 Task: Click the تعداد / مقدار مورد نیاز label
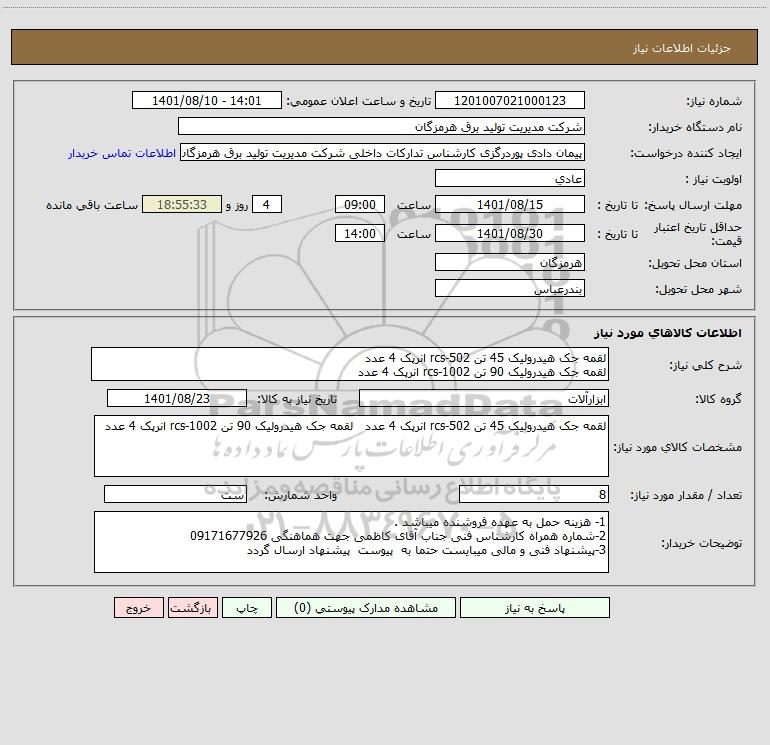tap(686, 495)
